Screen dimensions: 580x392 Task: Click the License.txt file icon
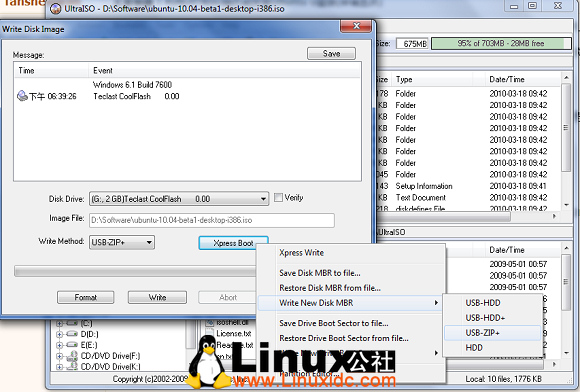click(x=210, y=333)
